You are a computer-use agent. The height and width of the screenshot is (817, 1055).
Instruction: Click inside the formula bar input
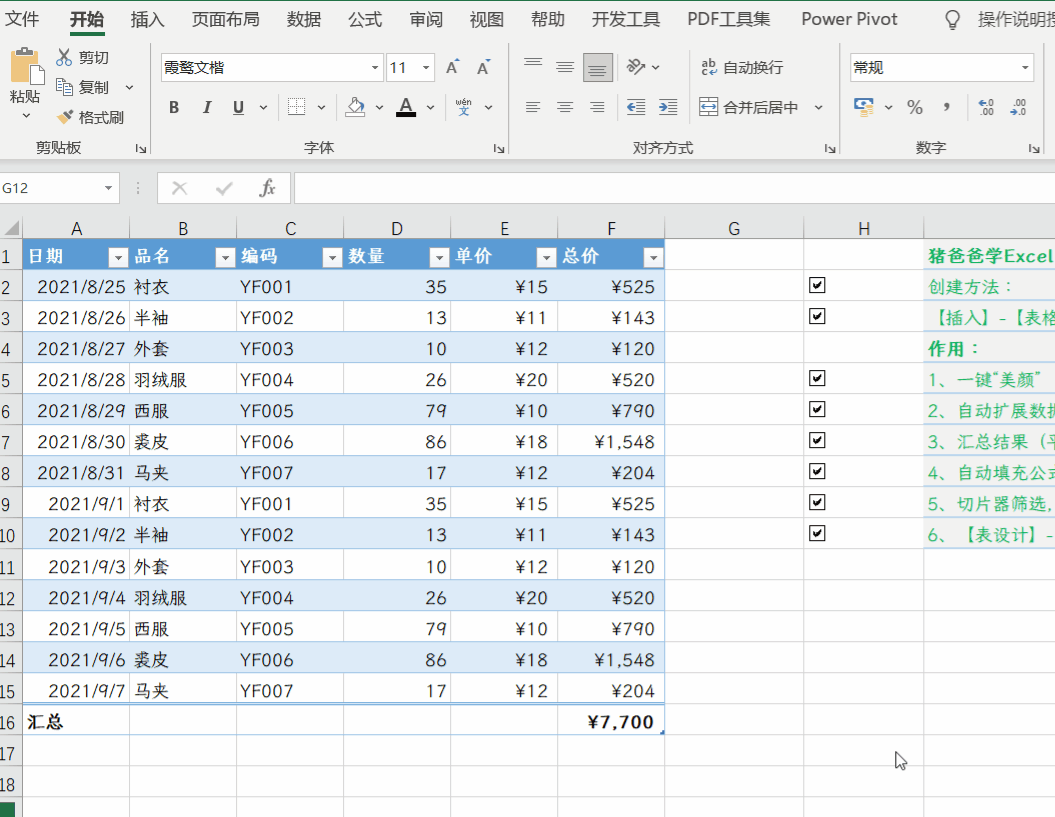(x=674, y=188)
